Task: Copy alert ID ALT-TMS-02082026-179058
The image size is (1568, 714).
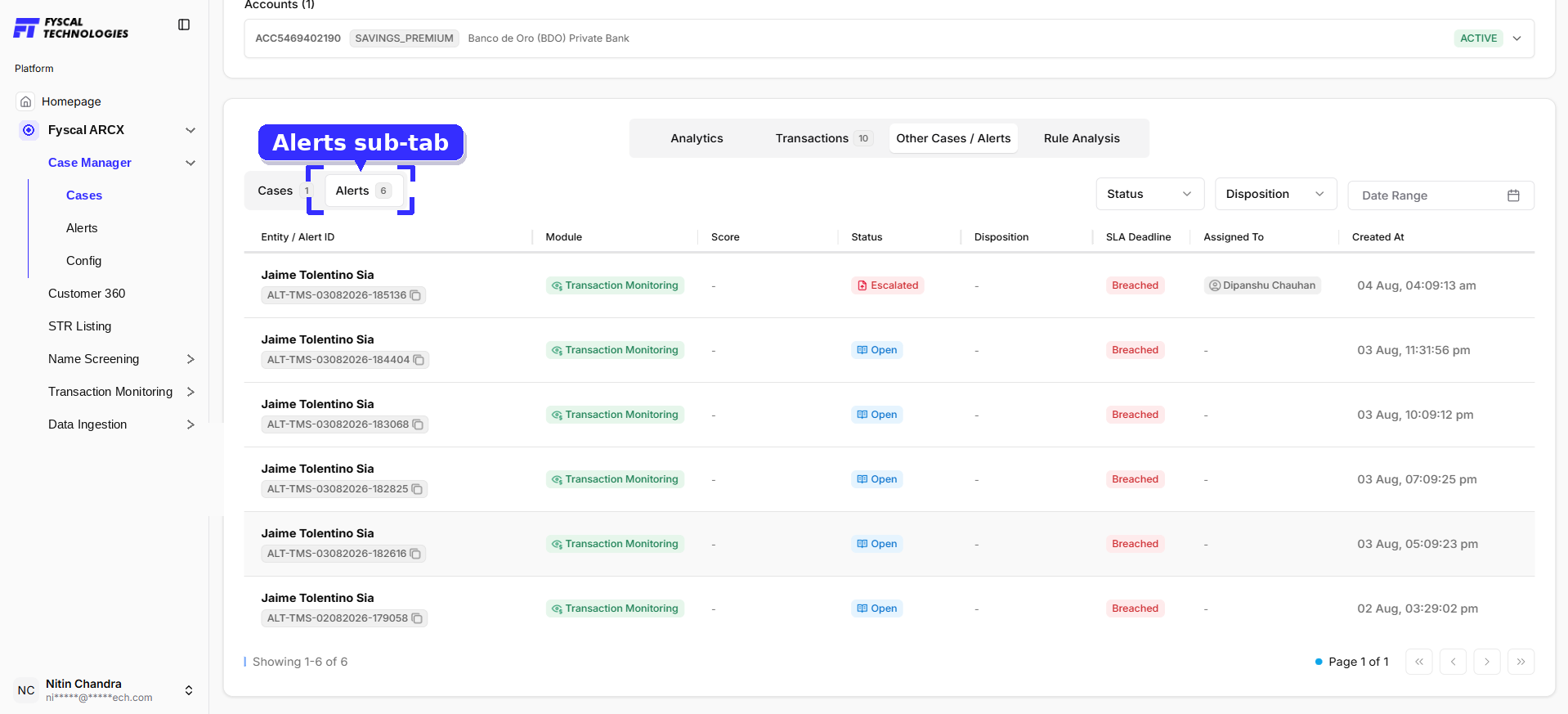Action: 417,618
